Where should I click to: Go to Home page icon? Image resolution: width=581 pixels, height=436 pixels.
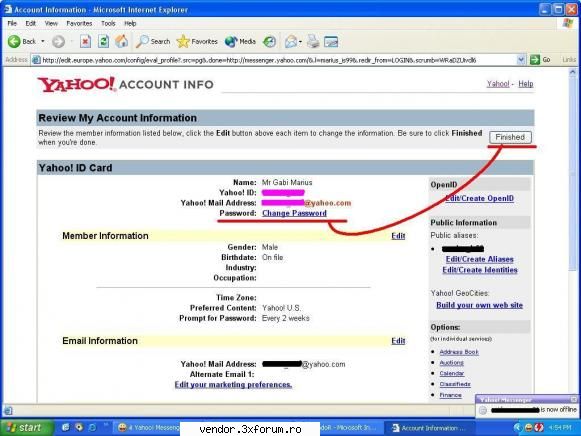[x=121, y=41]
